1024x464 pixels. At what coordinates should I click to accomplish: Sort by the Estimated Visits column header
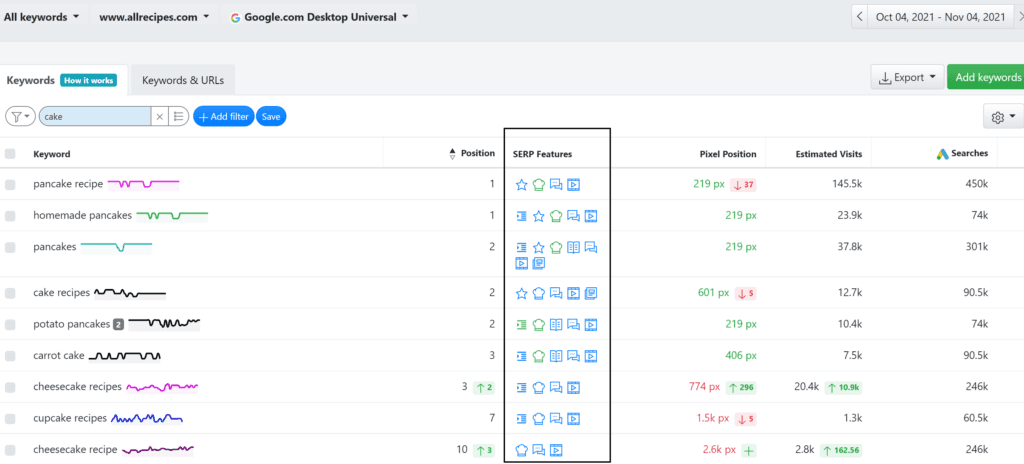point(829,154)
